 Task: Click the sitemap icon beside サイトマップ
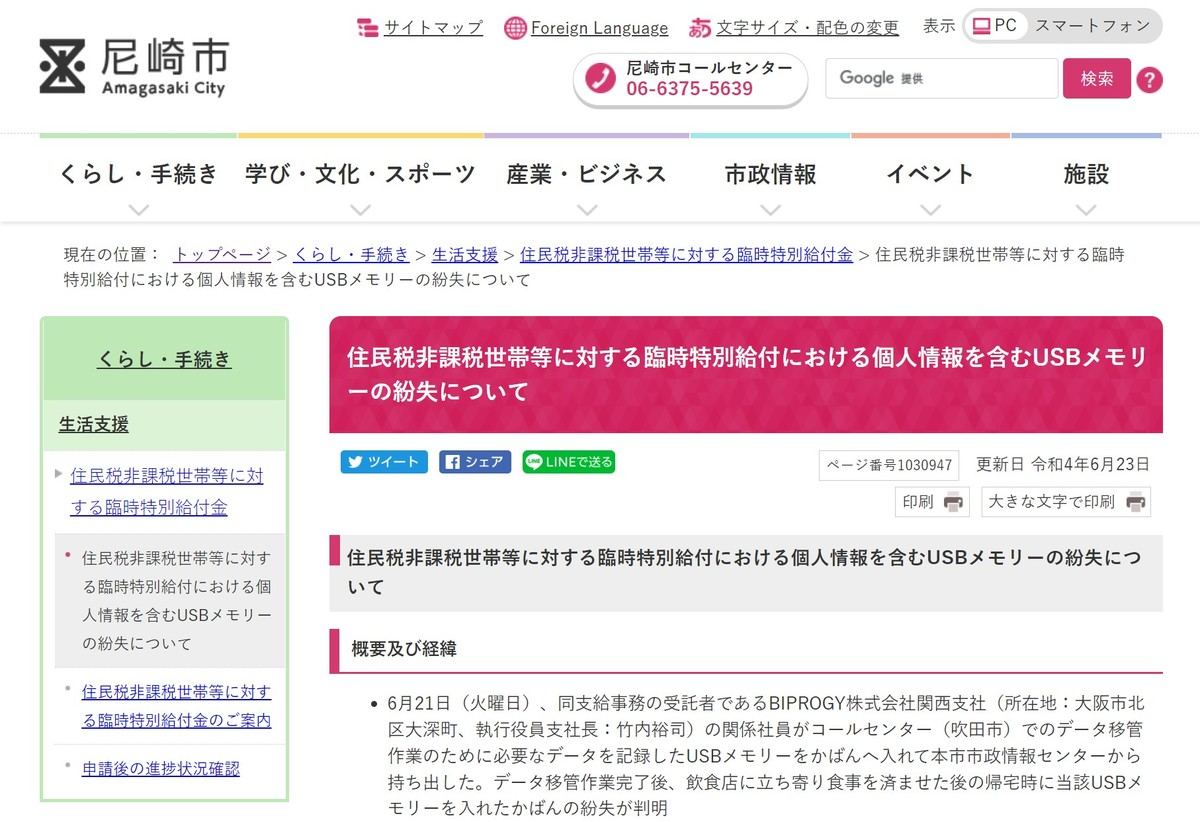pos(367,27)
